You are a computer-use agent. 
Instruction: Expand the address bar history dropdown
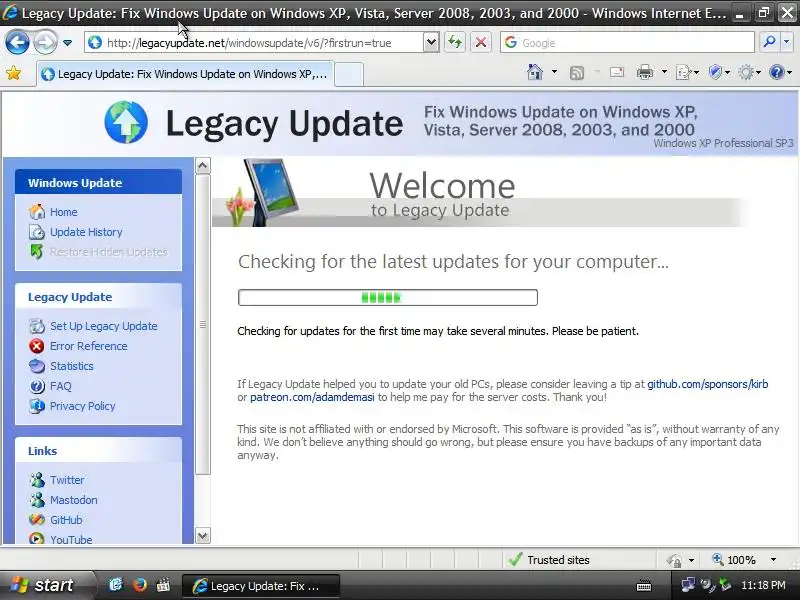coord(431,43)
